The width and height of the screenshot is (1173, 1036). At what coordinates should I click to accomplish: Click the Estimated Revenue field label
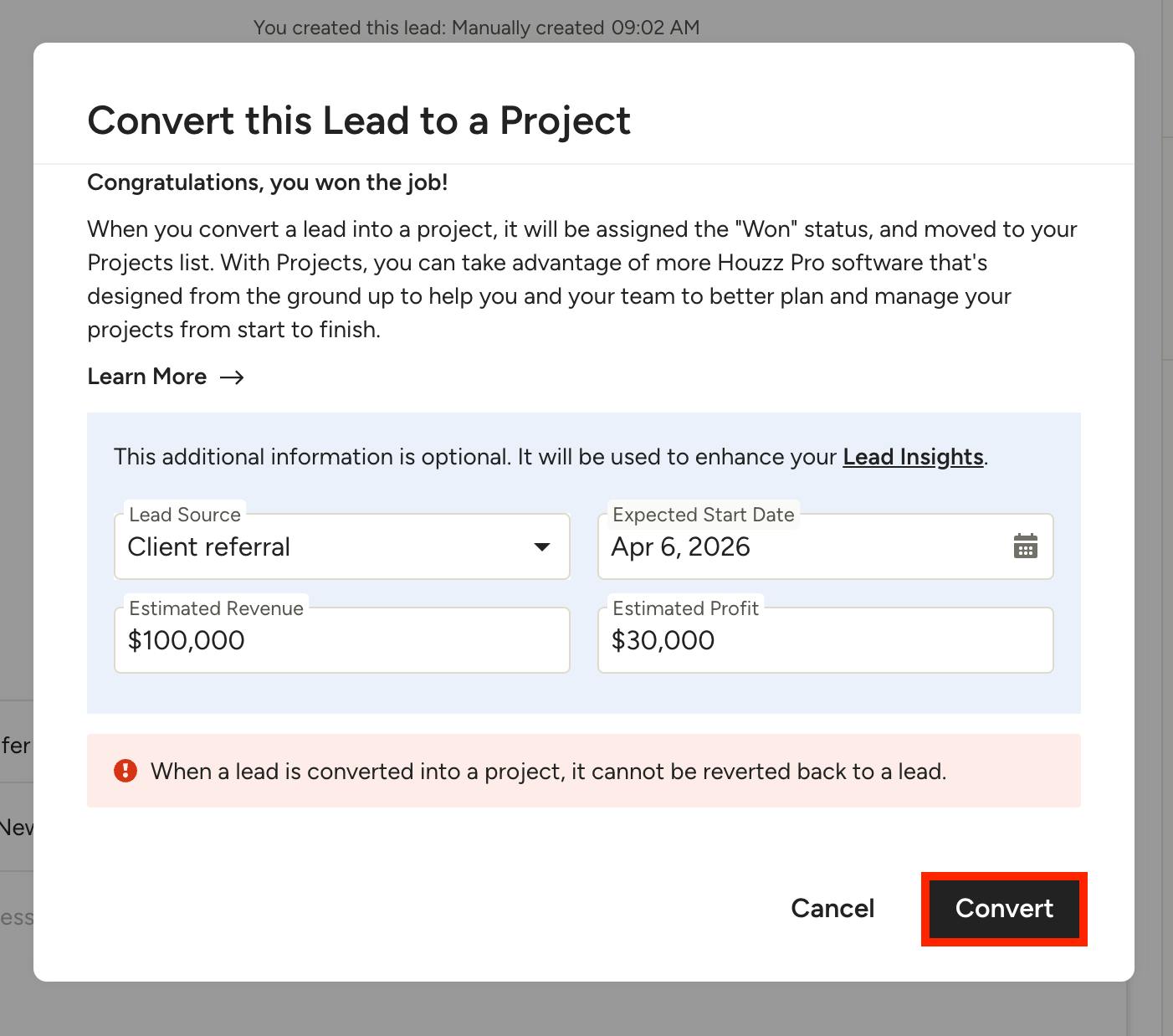(216, 608)
